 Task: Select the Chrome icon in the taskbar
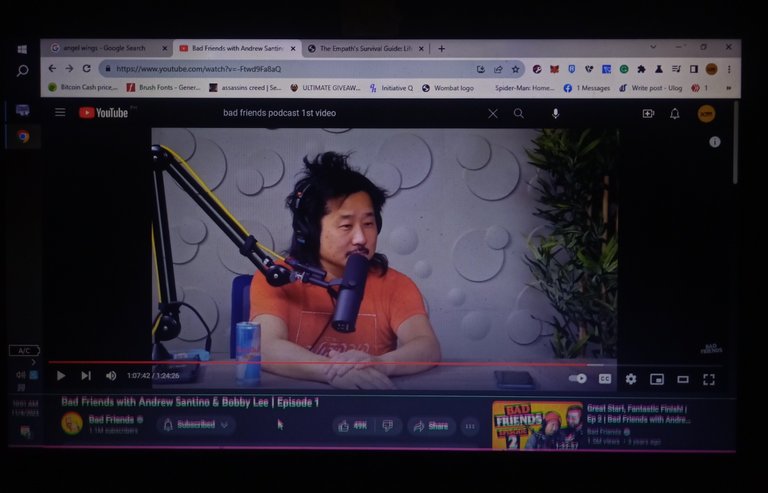pos(23,136)
